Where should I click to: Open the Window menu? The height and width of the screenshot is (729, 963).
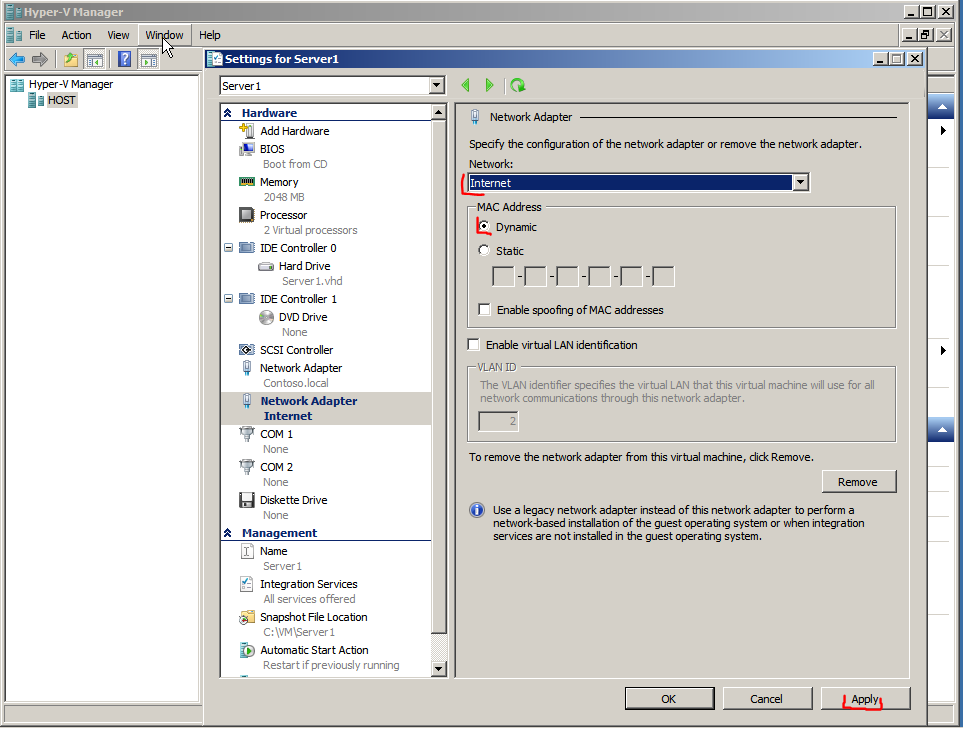click(164, 35)
